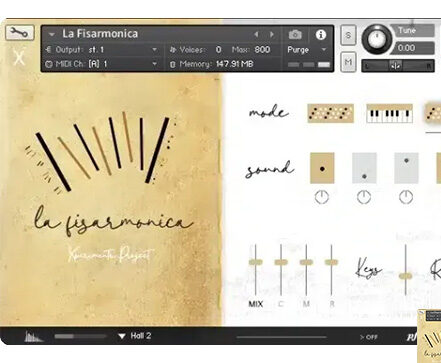Screen dimensions: 441x363
Task: Open the wrench instrument edit mode
Action: (19, 32)
